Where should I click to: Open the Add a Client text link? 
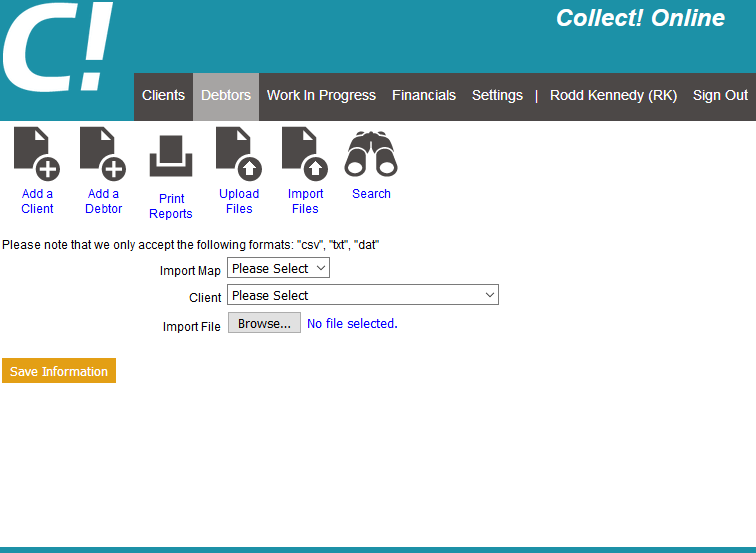37,201
